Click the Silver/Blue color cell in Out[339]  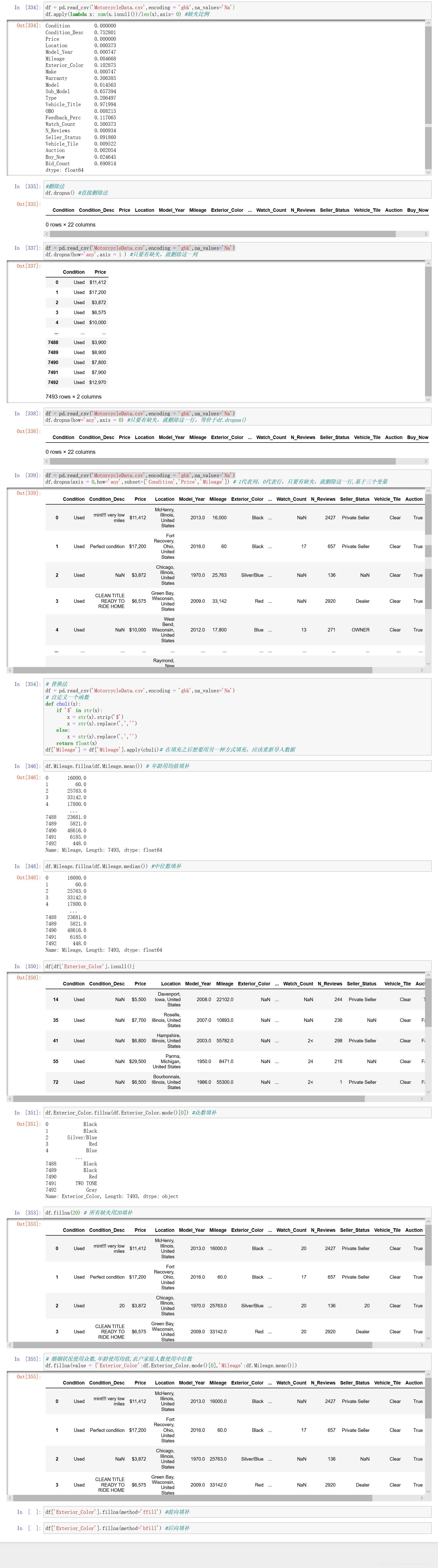(252, 575)
